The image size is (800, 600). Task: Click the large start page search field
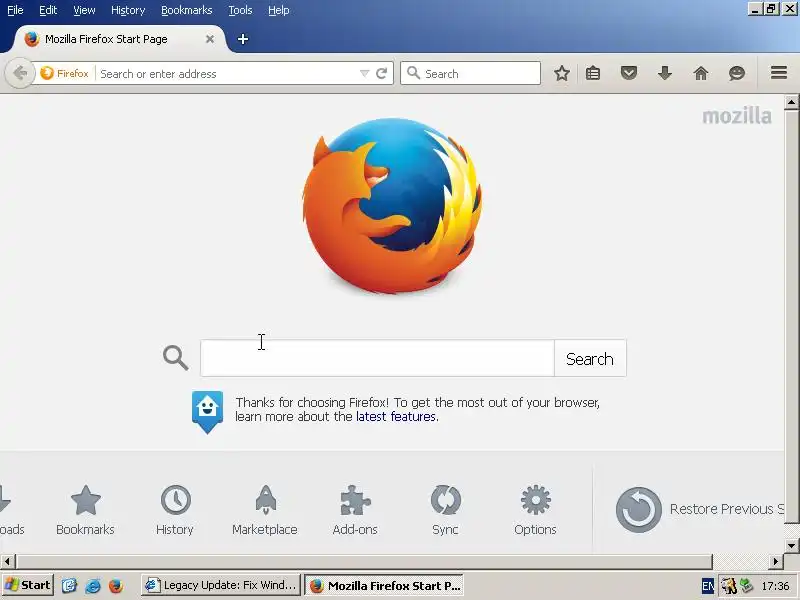tap(377, 358)
